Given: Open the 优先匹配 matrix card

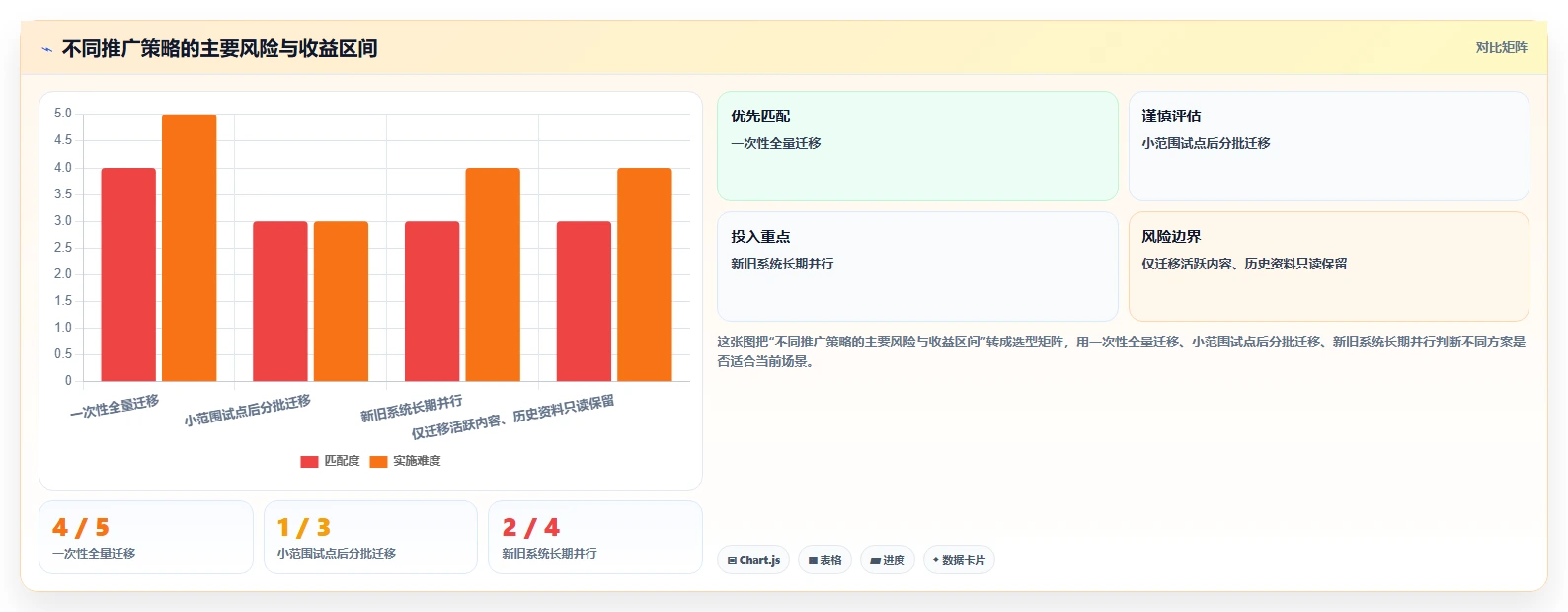Looking at the screenshot, I should pyautogui.click(x=917, y=146).
